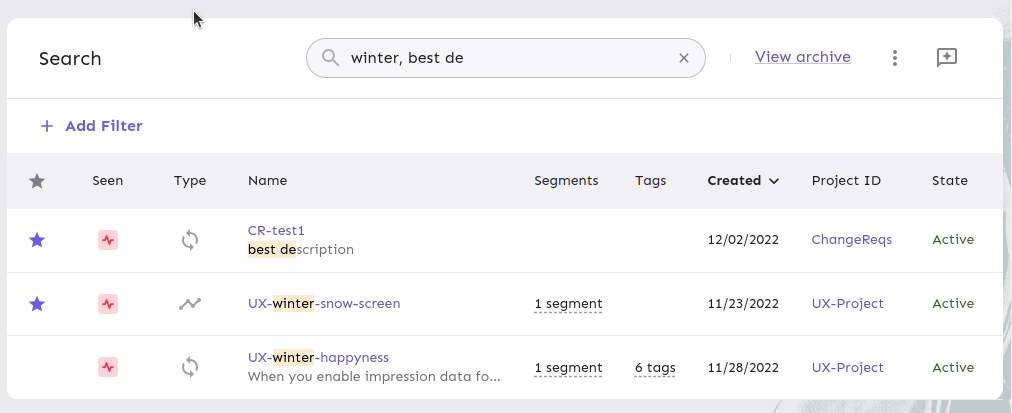
Task: Unfavorite UX-winter-snow-screen with its star
Action: [37, 304]
